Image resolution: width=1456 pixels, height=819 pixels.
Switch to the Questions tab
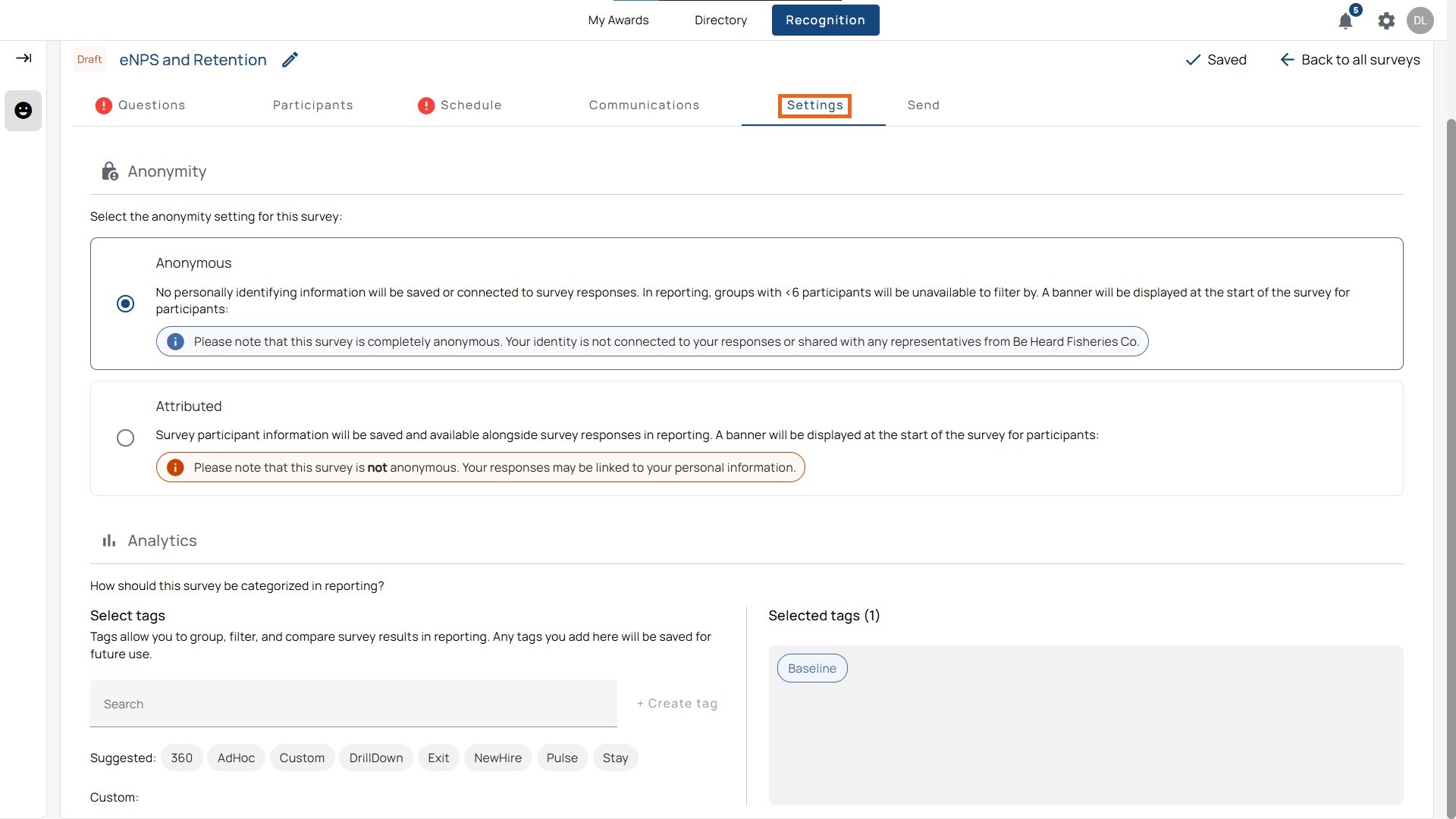point(152,105)
